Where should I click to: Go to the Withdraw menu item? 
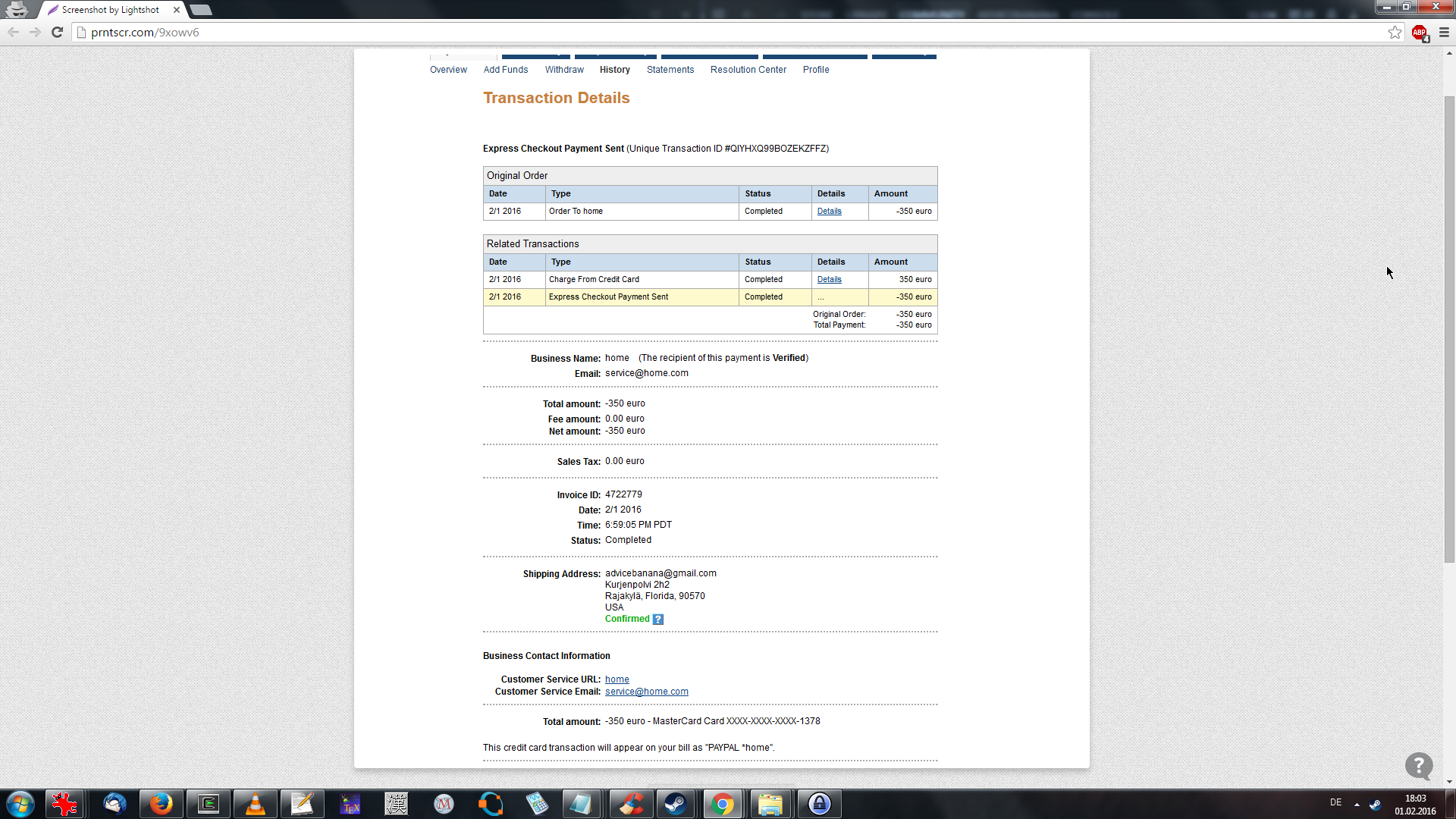point(564,70)
